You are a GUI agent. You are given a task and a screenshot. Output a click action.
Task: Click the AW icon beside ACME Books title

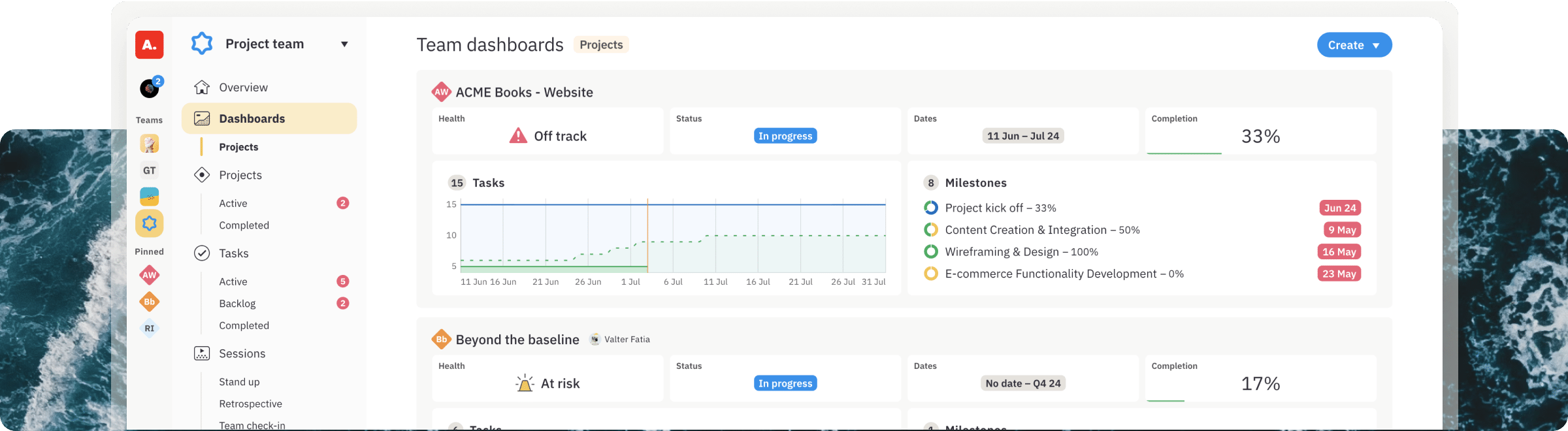(x=442, y=92)
